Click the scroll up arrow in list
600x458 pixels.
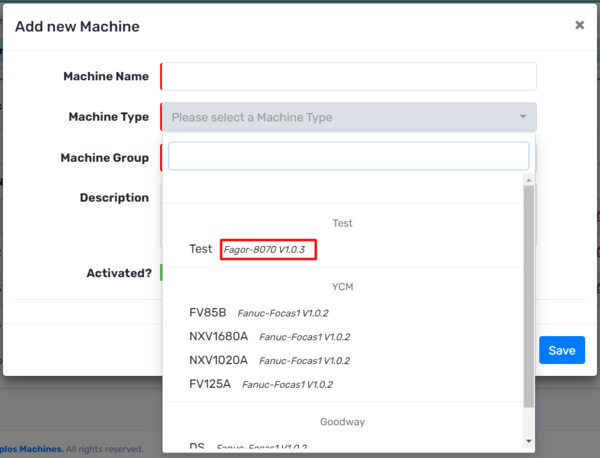529,185
